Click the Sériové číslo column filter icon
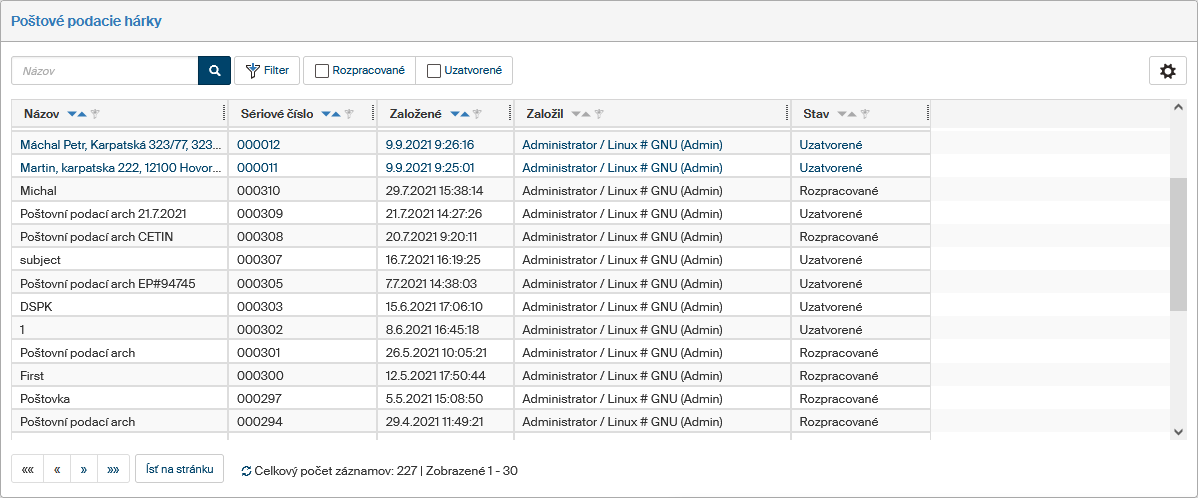The image size is (1198, 498). click(x=349, y=114)
